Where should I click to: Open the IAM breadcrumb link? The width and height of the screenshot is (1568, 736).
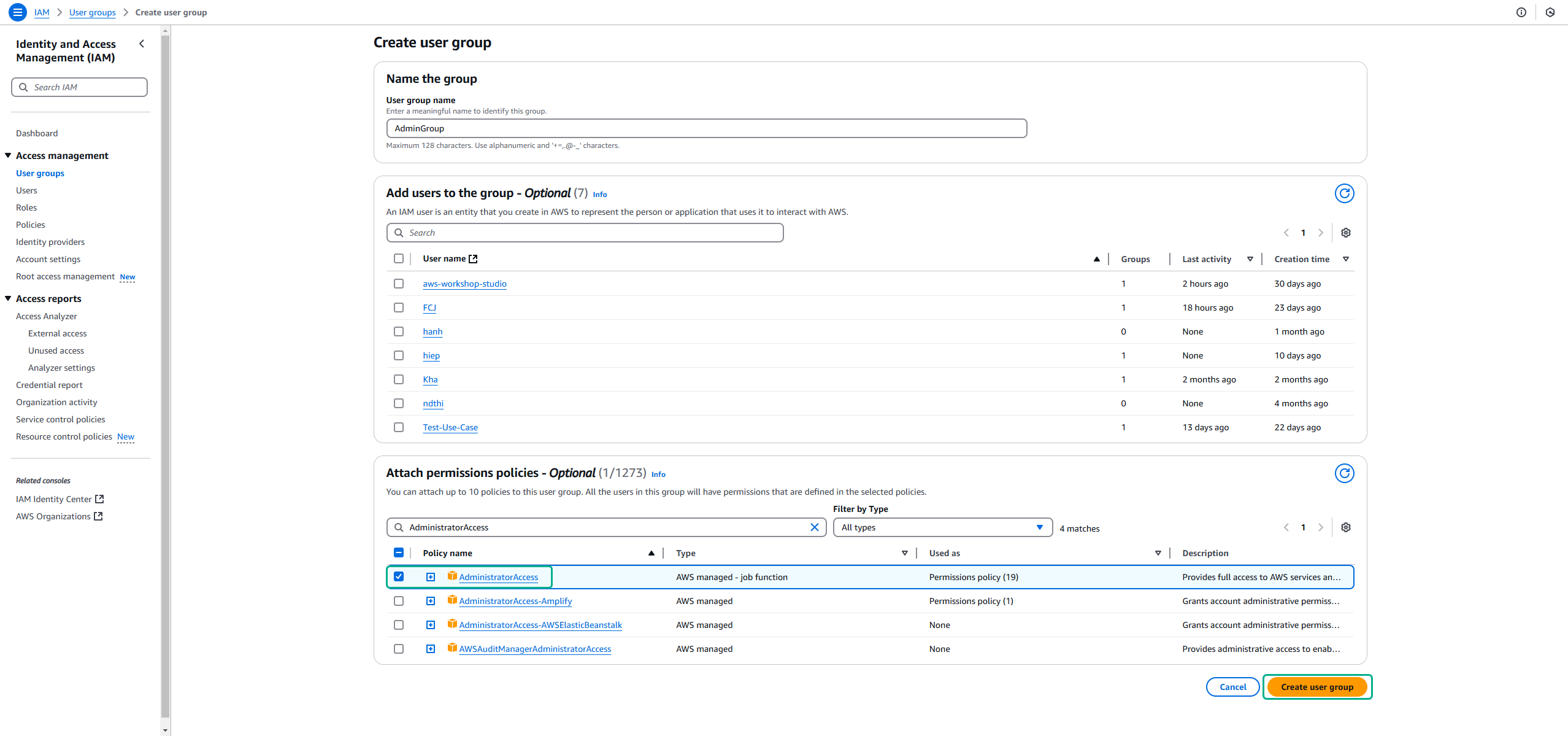[x=42, y=12]
